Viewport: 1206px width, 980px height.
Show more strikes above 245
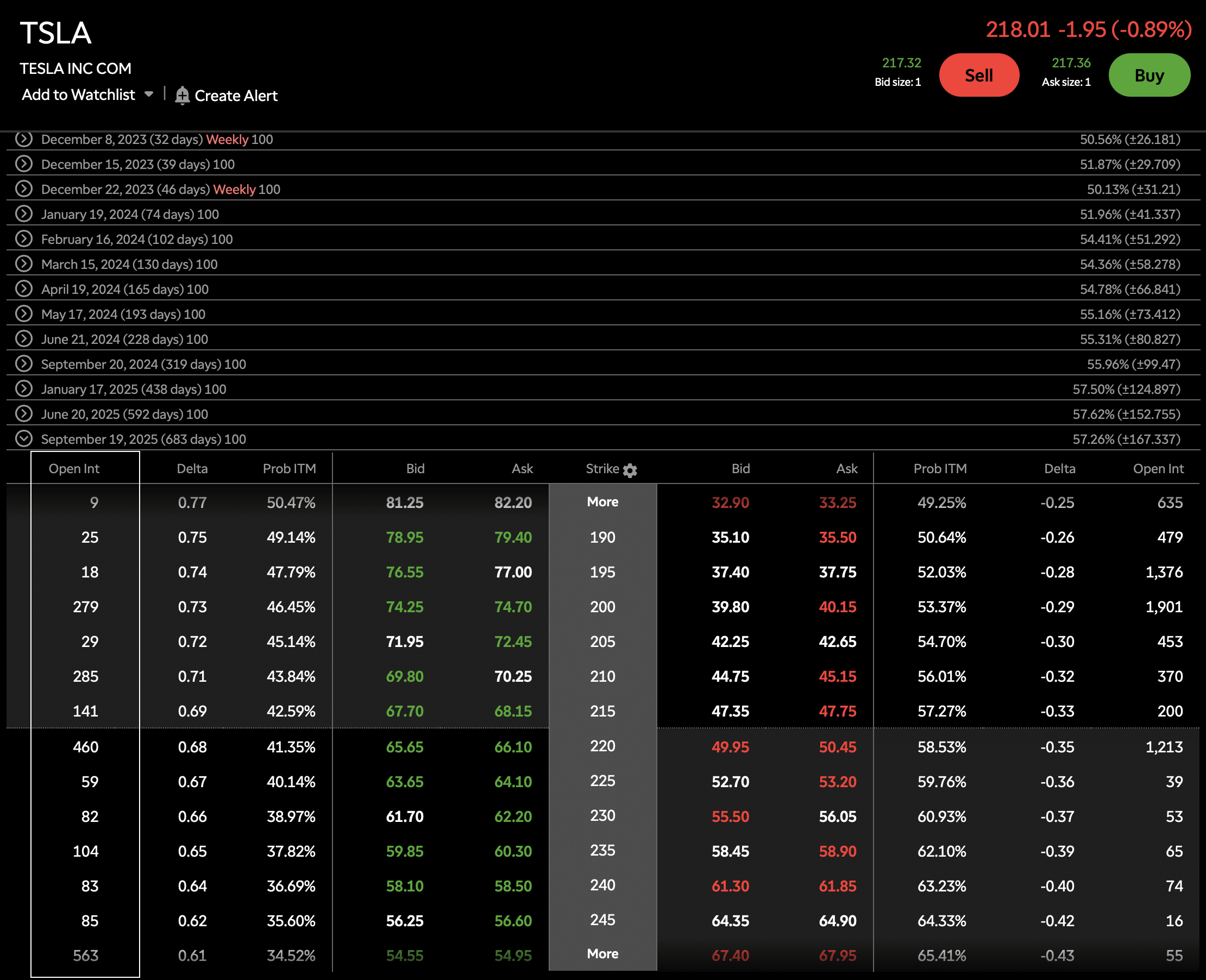pyautogui.click(x=602, y=953)
